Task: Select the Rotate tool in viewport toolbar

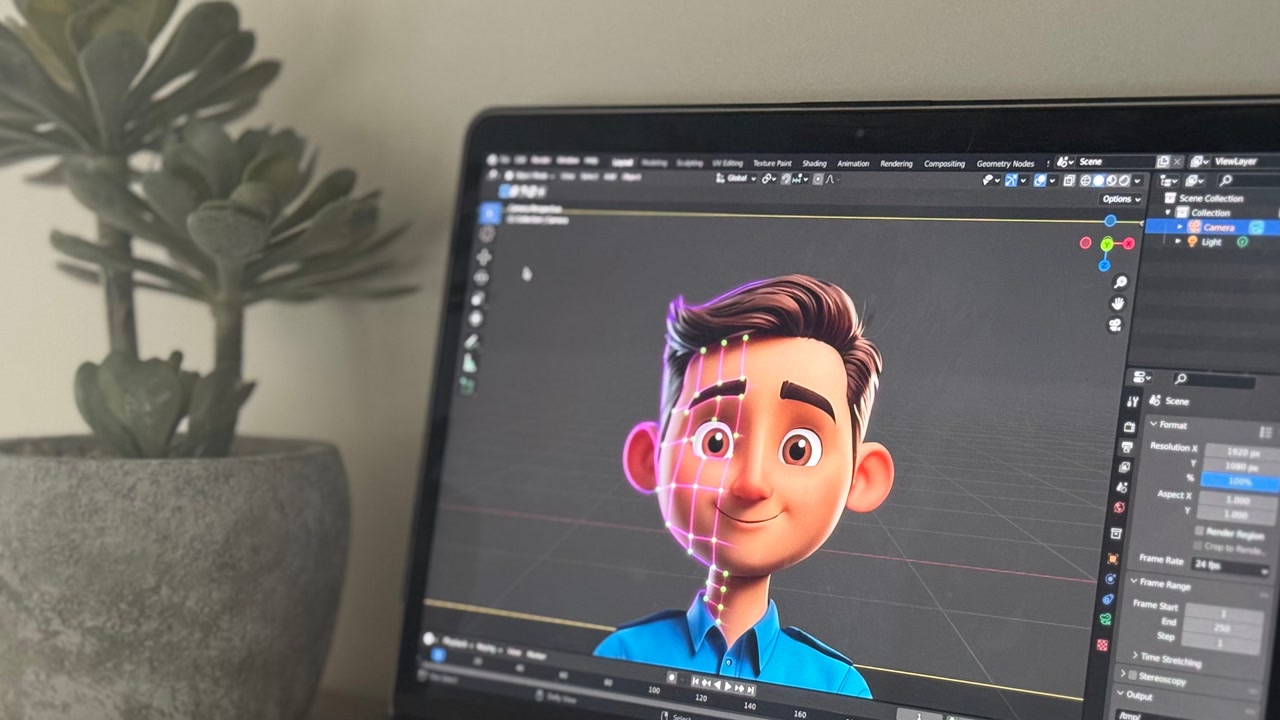Action: 481,278
